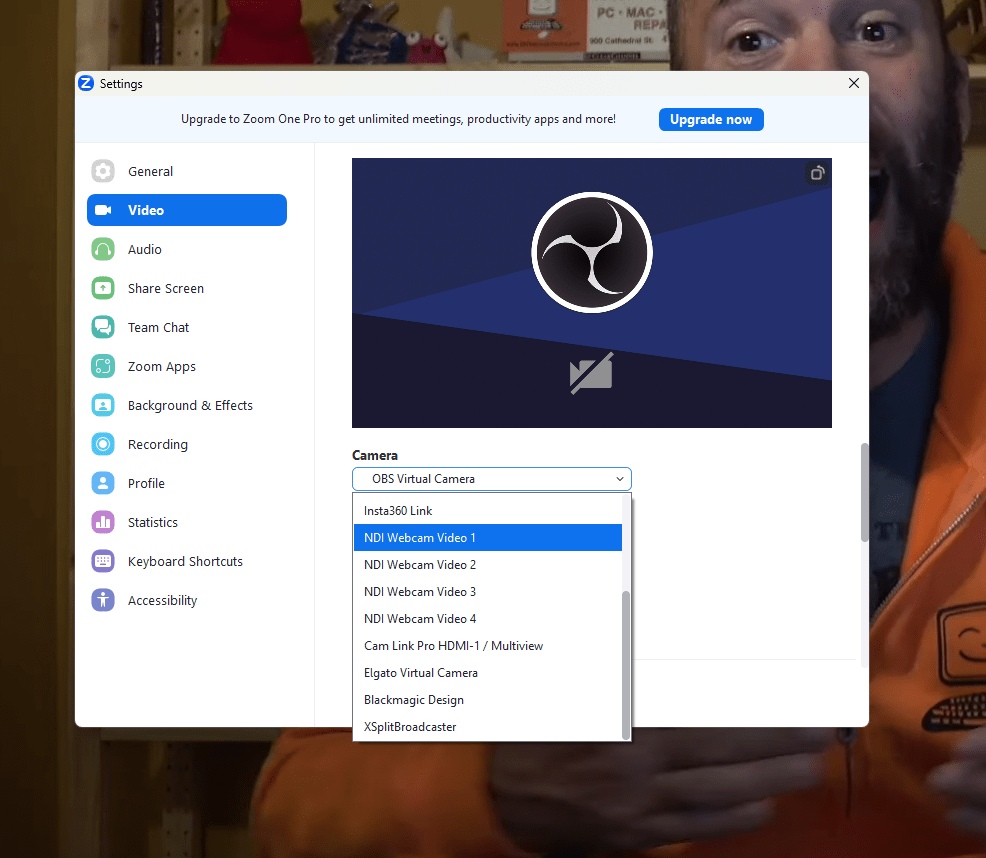Click the Upgrade now button

(711, 120)
